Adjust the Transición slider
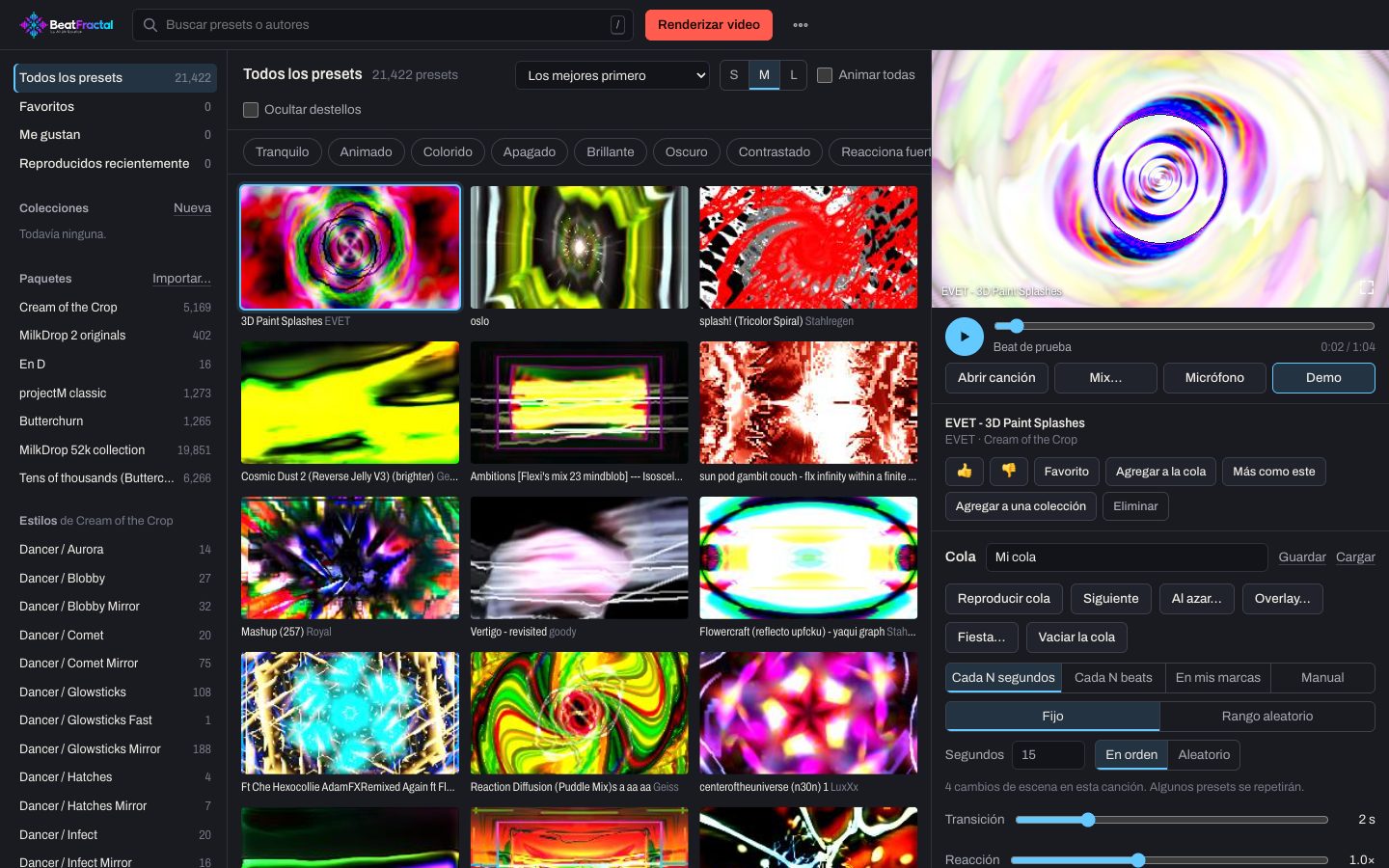This screenshot has height=868, width=1389. (1172, 820)
